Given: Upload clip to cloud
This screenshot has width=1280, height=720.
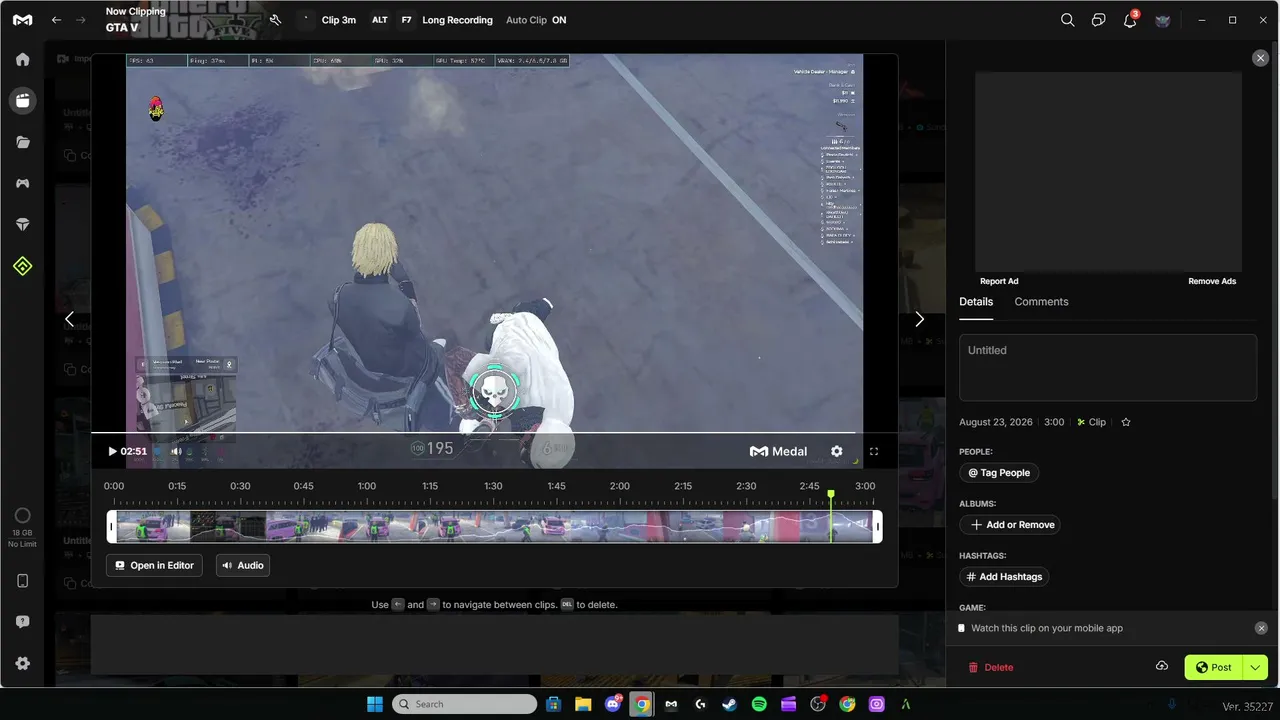Looking at the screenshot, I should click(x=1162, y=667).
